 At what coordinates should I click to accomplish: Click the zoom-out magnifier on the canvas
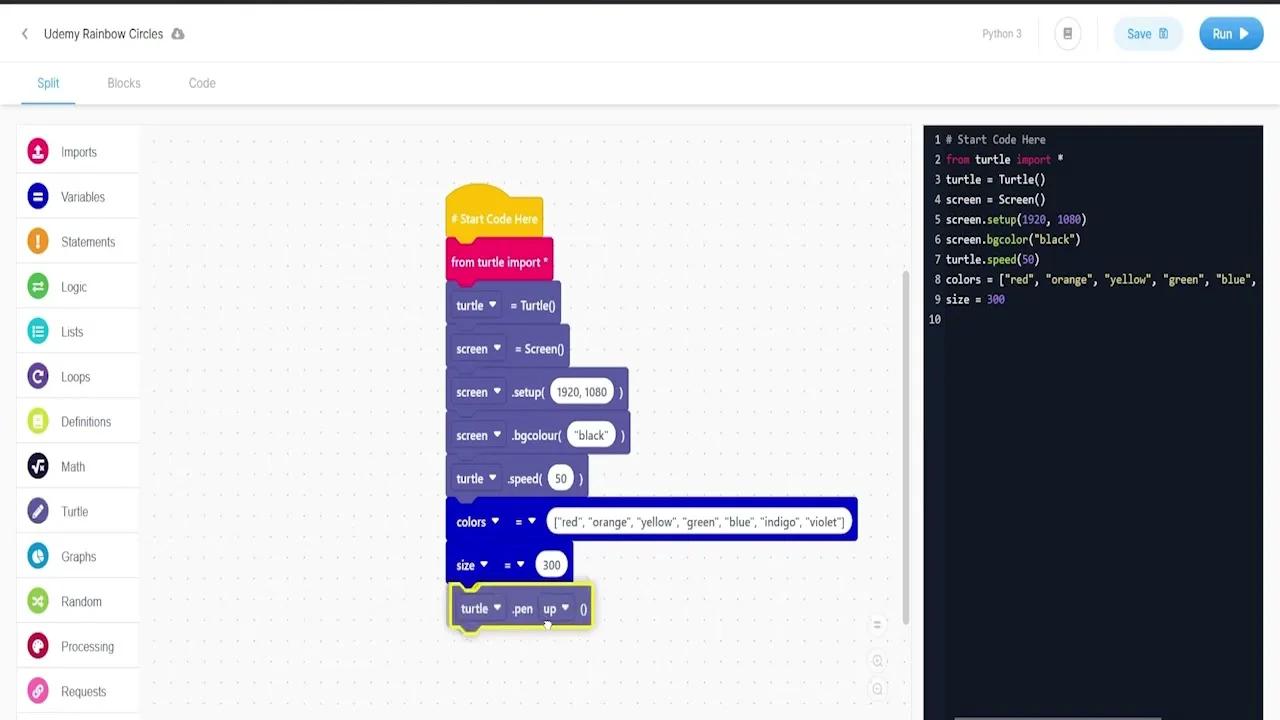(x=877, y=688)
